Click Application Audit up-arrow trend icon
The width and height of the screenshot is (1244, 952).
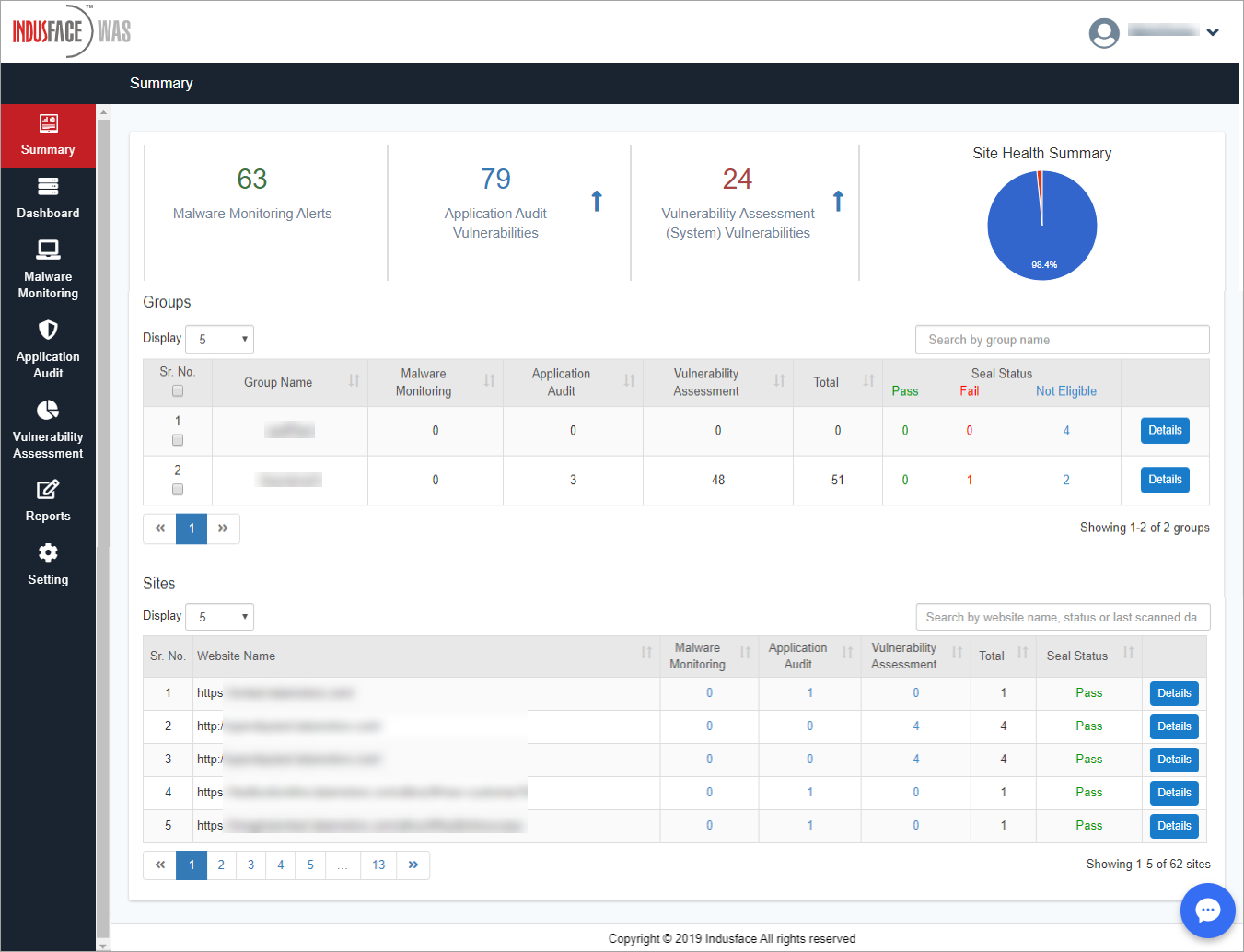597,201
